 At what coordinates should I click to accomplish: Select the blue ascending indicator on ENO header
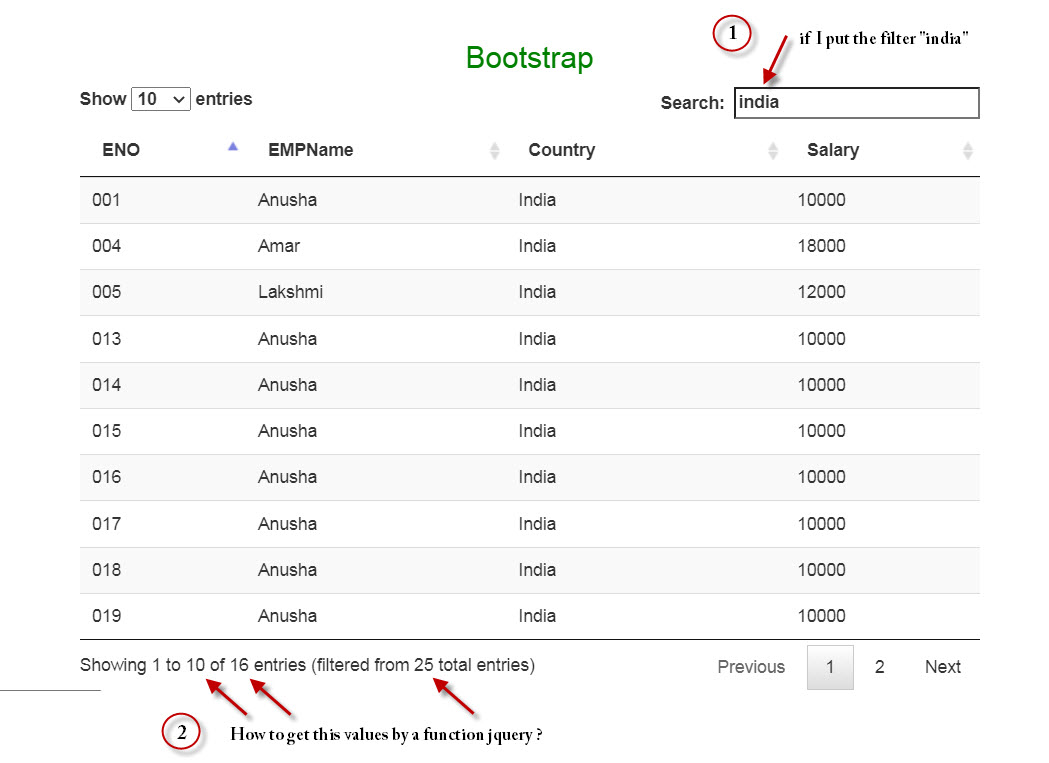tap(232, 146)
